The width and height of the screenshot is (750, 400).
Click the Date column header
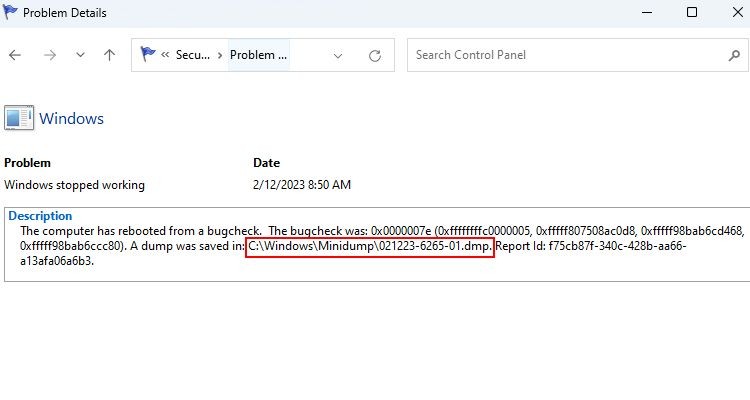click(266, 163)
